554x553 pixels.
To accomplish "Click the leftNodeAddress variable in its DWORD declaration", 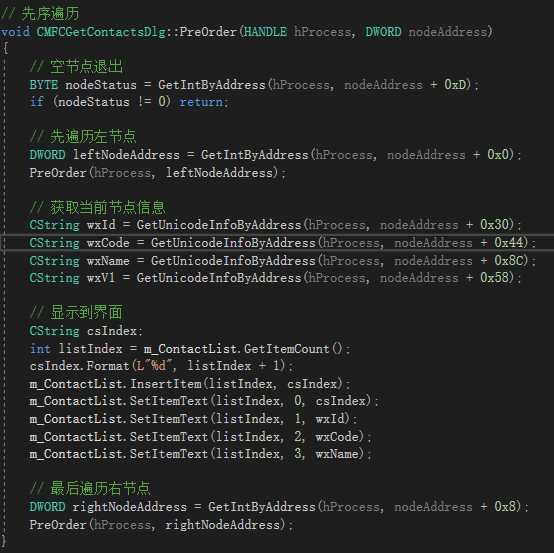I will coord(126,155).
